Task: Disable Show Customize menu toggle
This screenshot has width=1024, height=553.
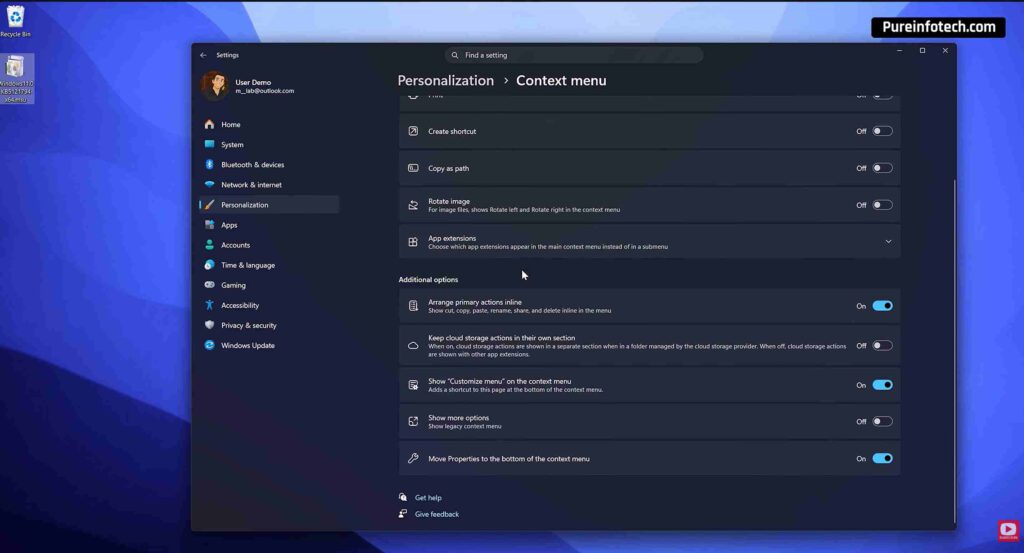Action: [x=882, y=385]
